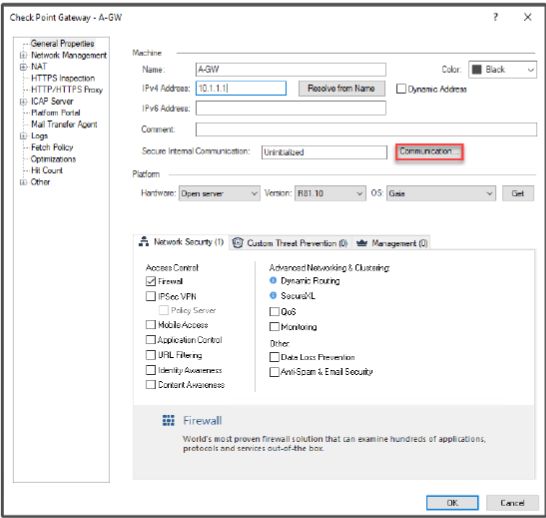Screen dimensions: 546x518
Task: Open the Hardware dropdown
Action: point(219,193)
